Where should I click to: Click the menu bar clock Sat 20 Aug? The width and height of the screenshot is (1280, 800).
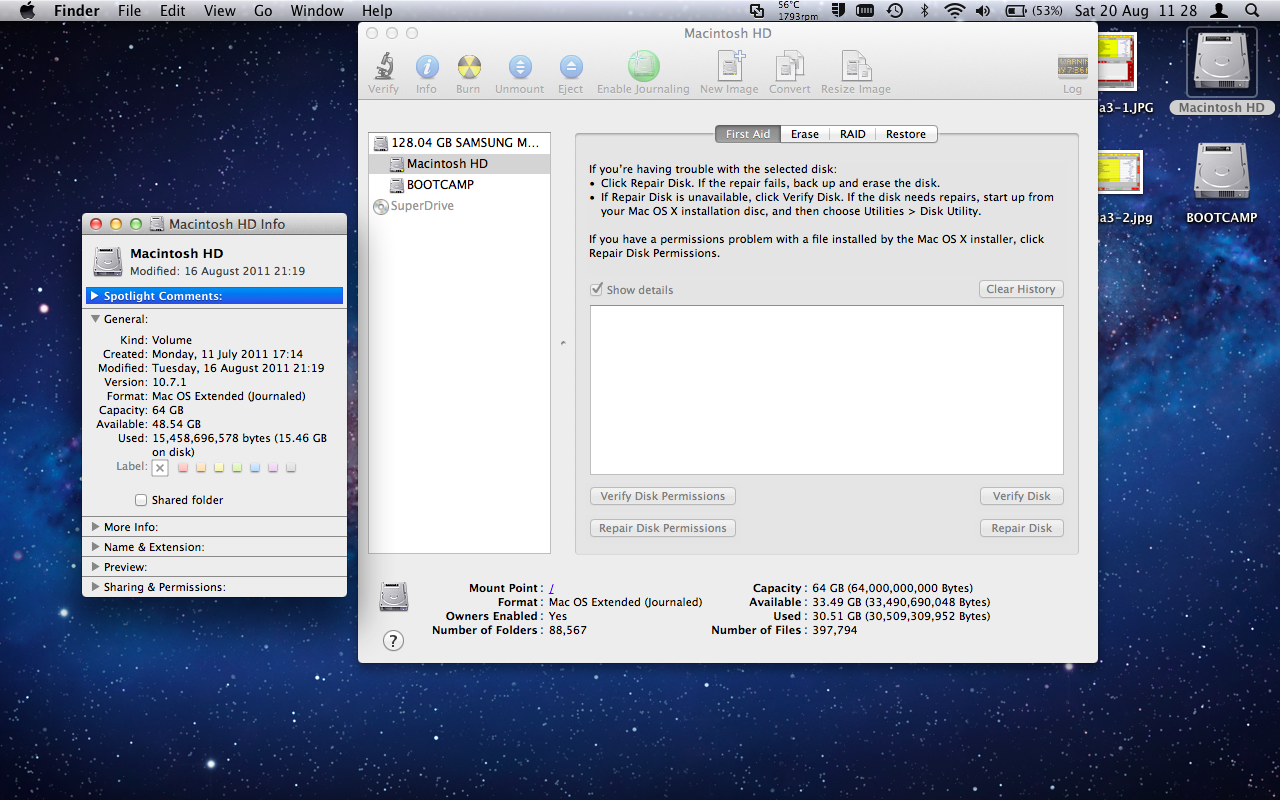click(1135, 11)
